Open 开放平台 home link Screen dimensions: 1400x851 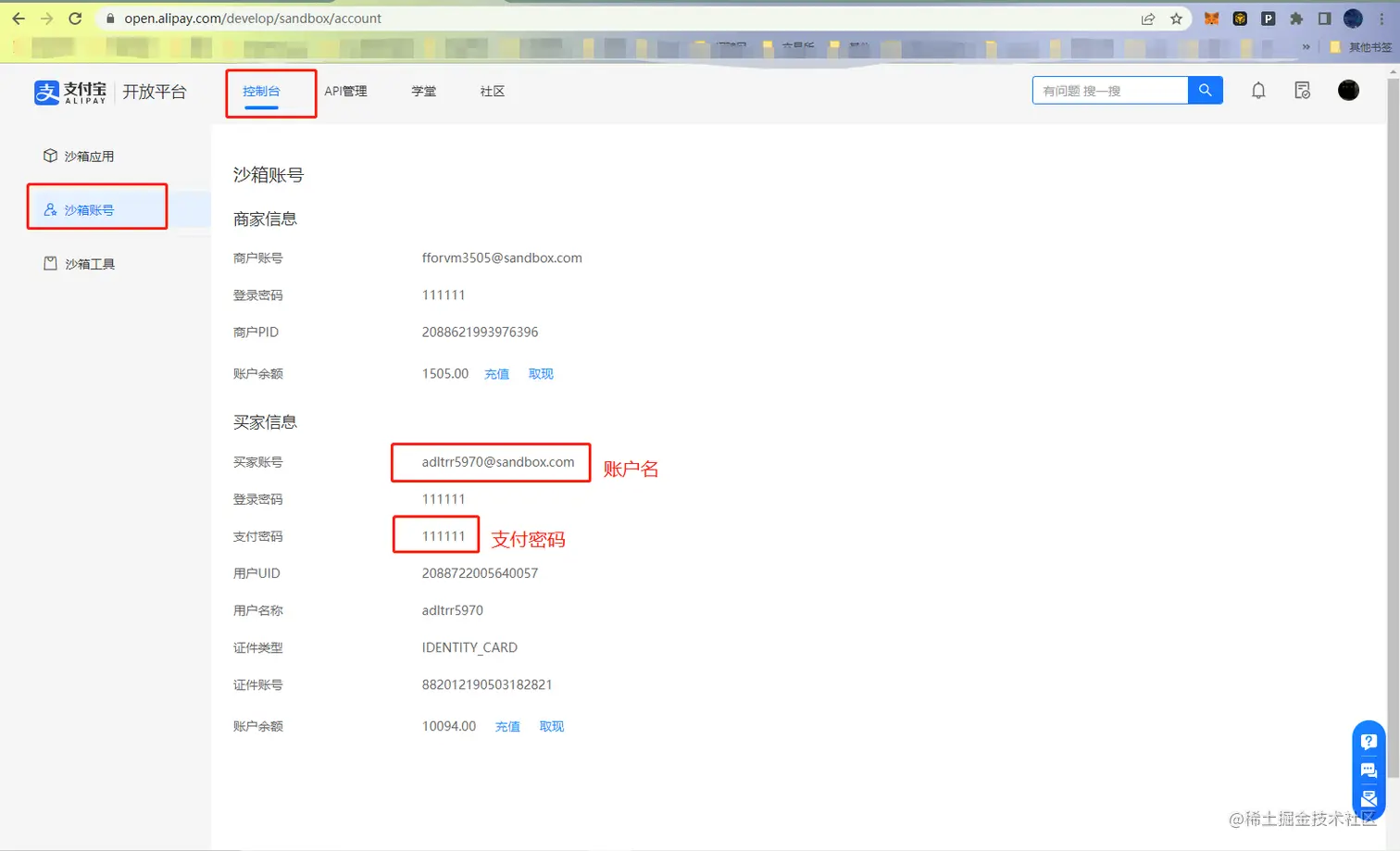click(x=155, y=92)
